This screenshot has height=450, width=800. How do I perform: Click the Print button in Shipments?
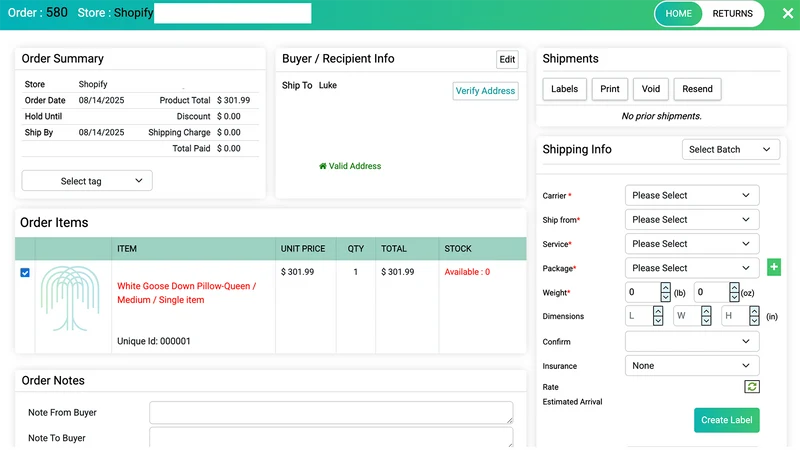610,89
